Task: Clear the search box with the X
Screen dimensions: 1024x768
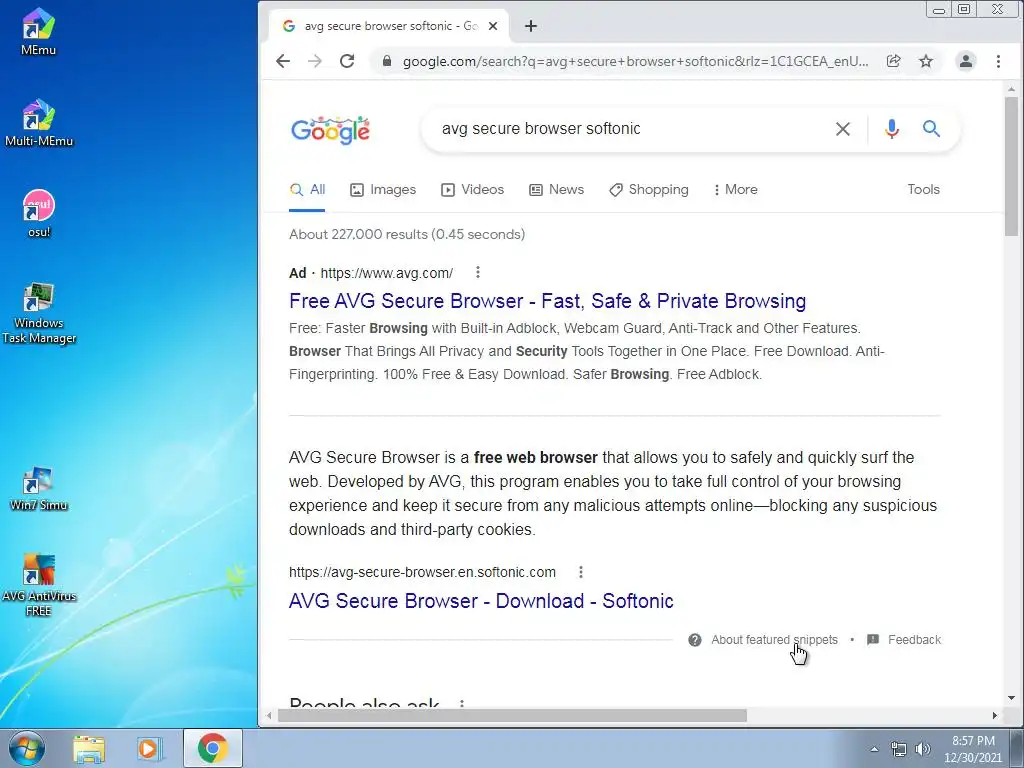Action: pos(843,129)
